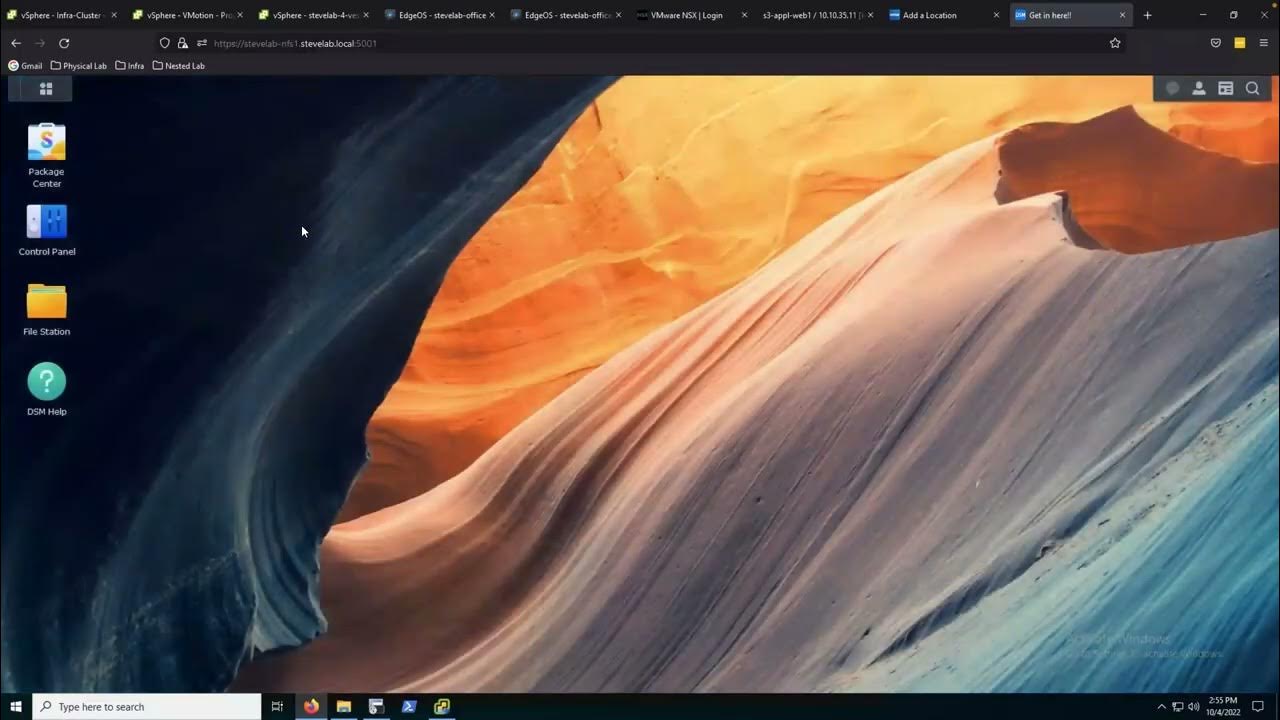Switch to vSphere - VMotion tab
The width and height of the screenshot is (1280, 720).
point(188,15)
